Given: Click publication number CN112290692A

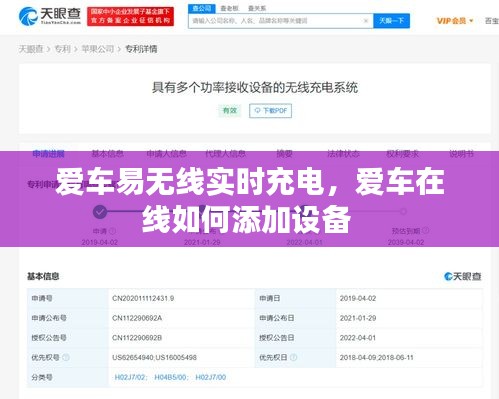Looking at the screenshot, I should pos(137,318).
